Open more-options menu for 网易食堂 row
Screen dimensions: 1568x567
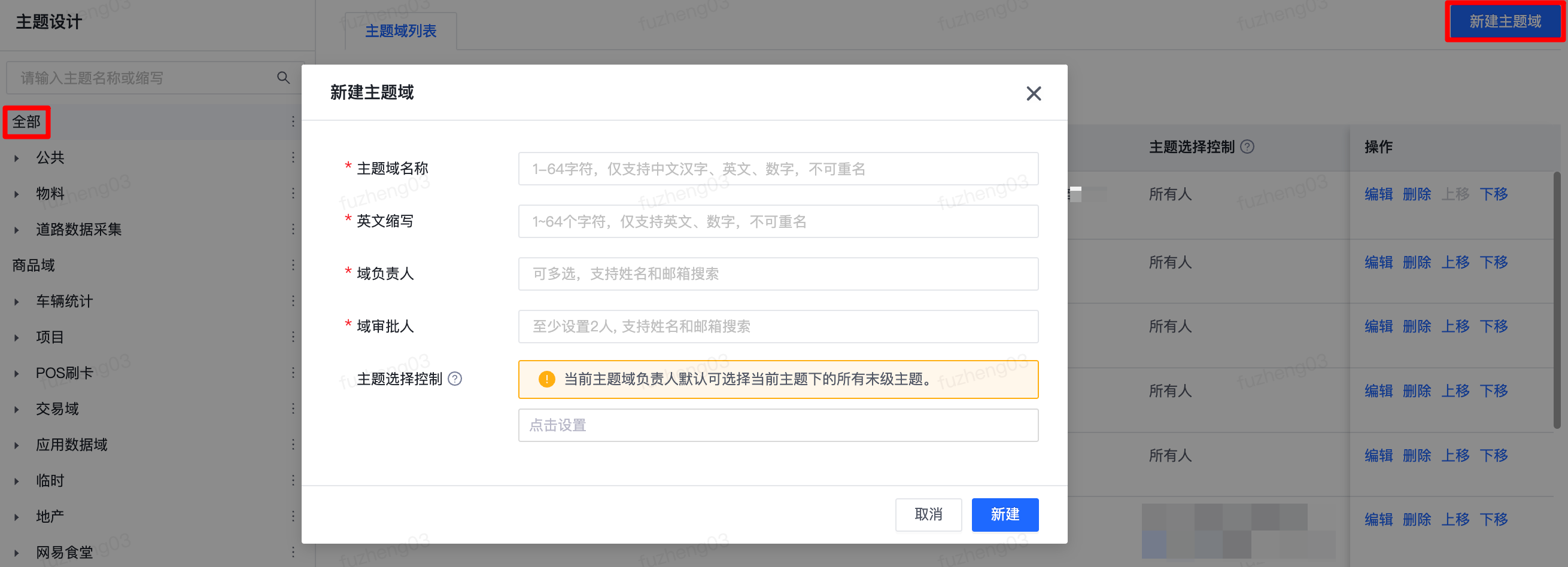(x=293, y=553)
